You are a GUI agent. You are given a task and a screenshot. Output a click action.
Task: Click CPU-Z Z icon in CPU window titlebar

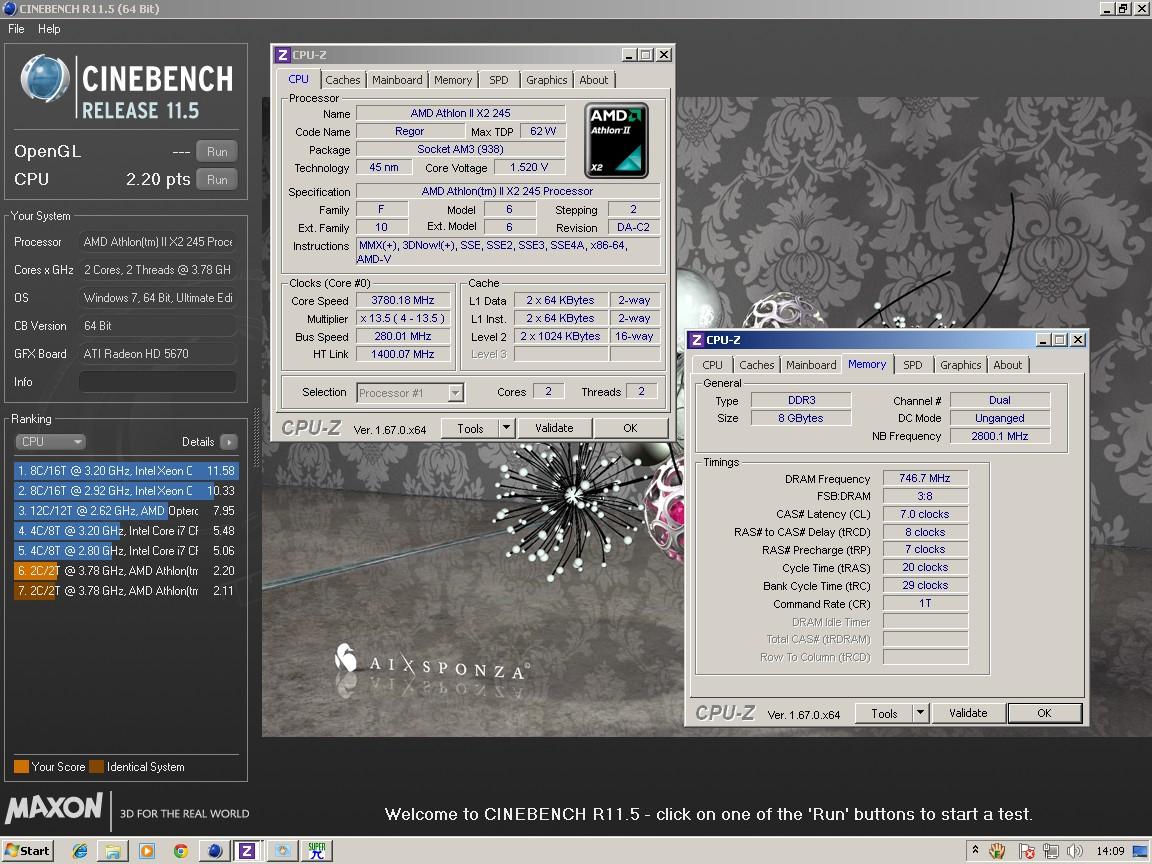(282, 55)
